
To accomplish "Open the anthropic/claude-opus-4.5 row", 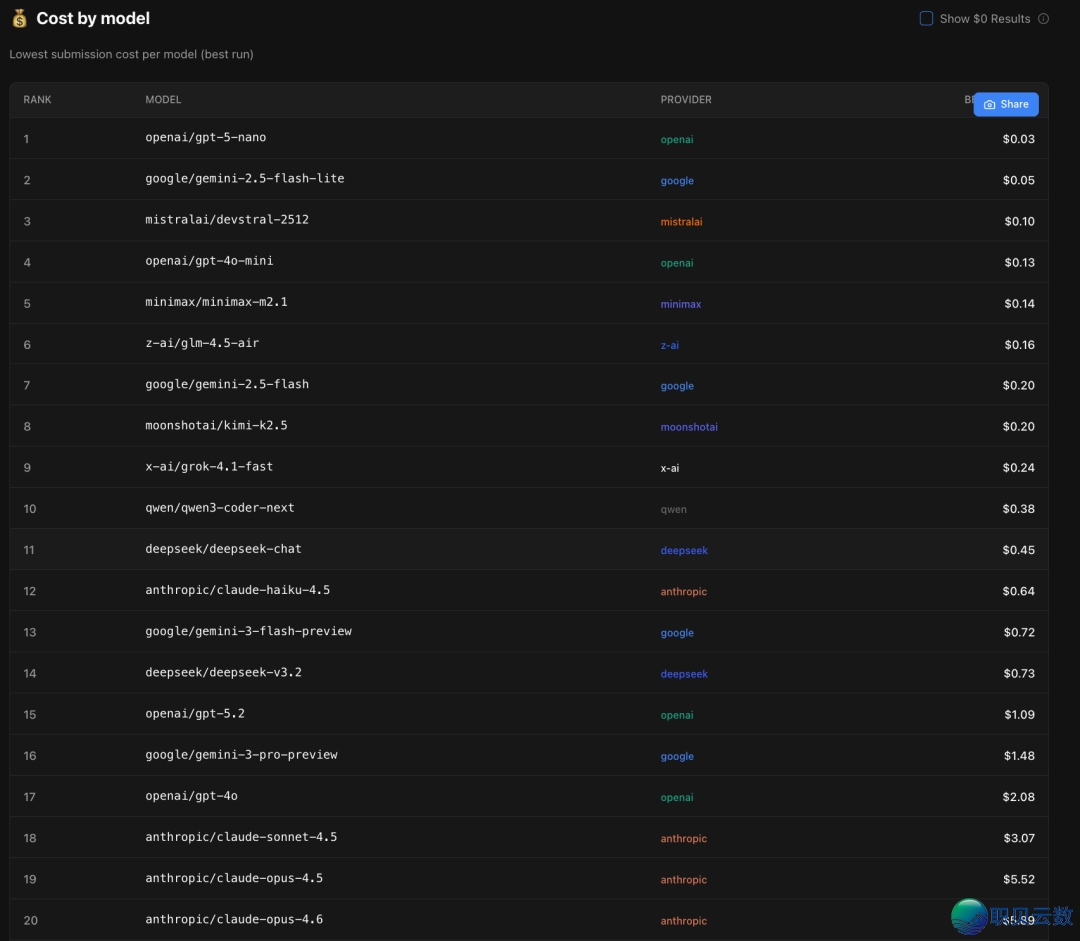I will 234,879.
